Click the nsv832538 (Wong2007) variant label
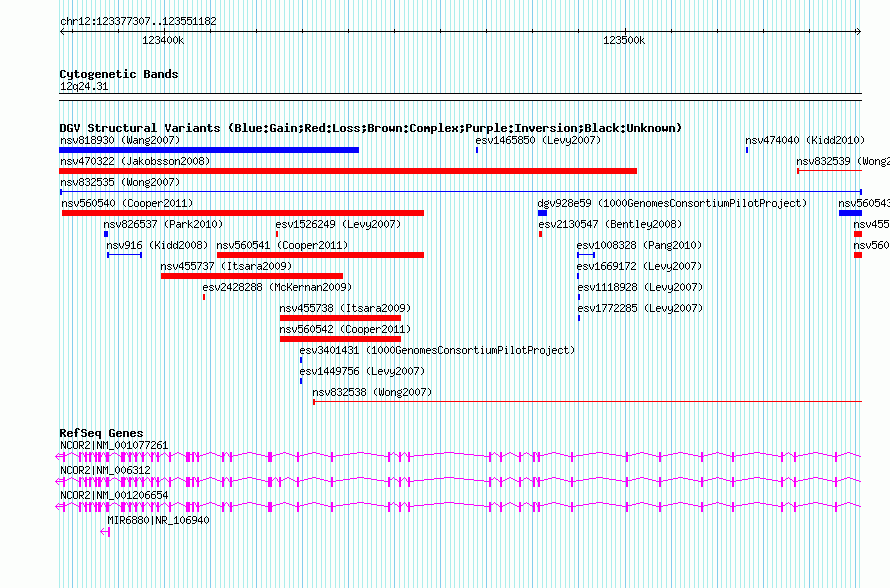 (372, 392)
